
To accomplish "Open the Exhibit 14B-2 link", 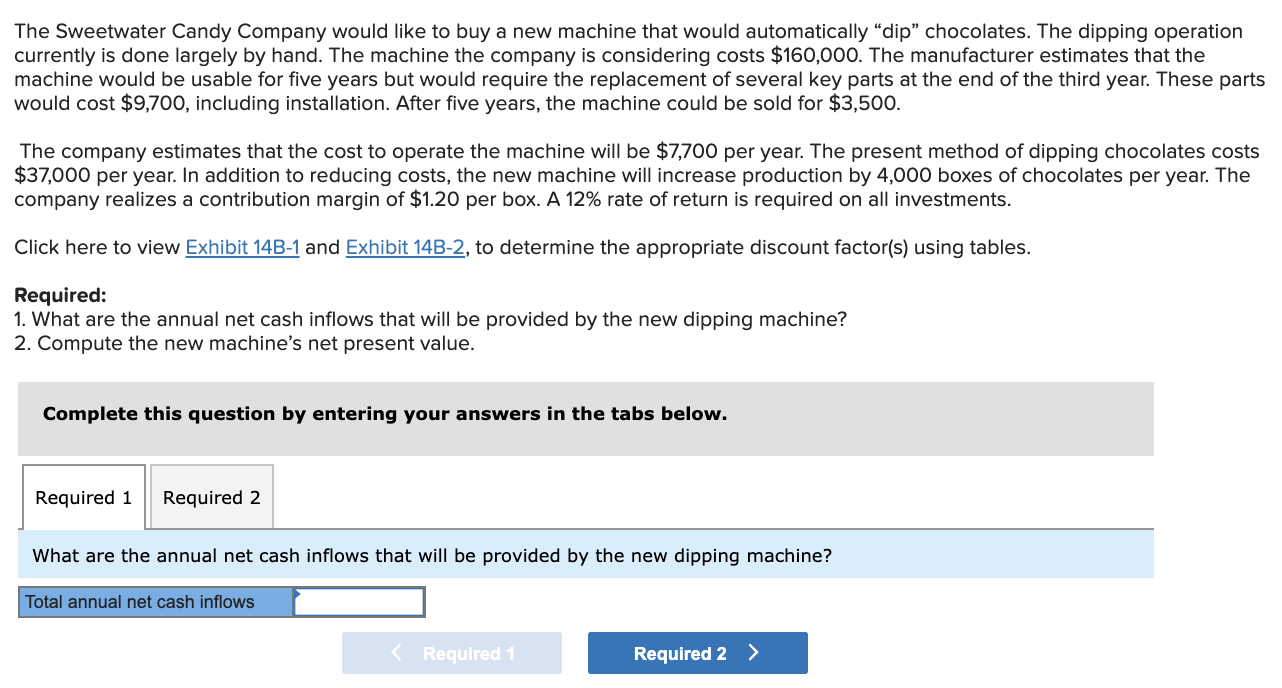I will pos(406,247).
